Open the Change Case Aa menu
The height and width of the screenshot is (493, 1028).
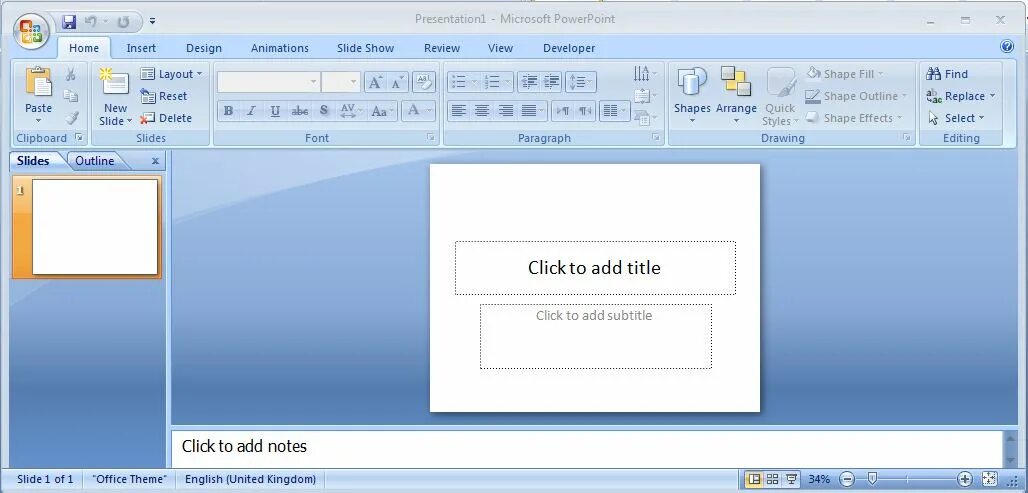tap(382, 111)
